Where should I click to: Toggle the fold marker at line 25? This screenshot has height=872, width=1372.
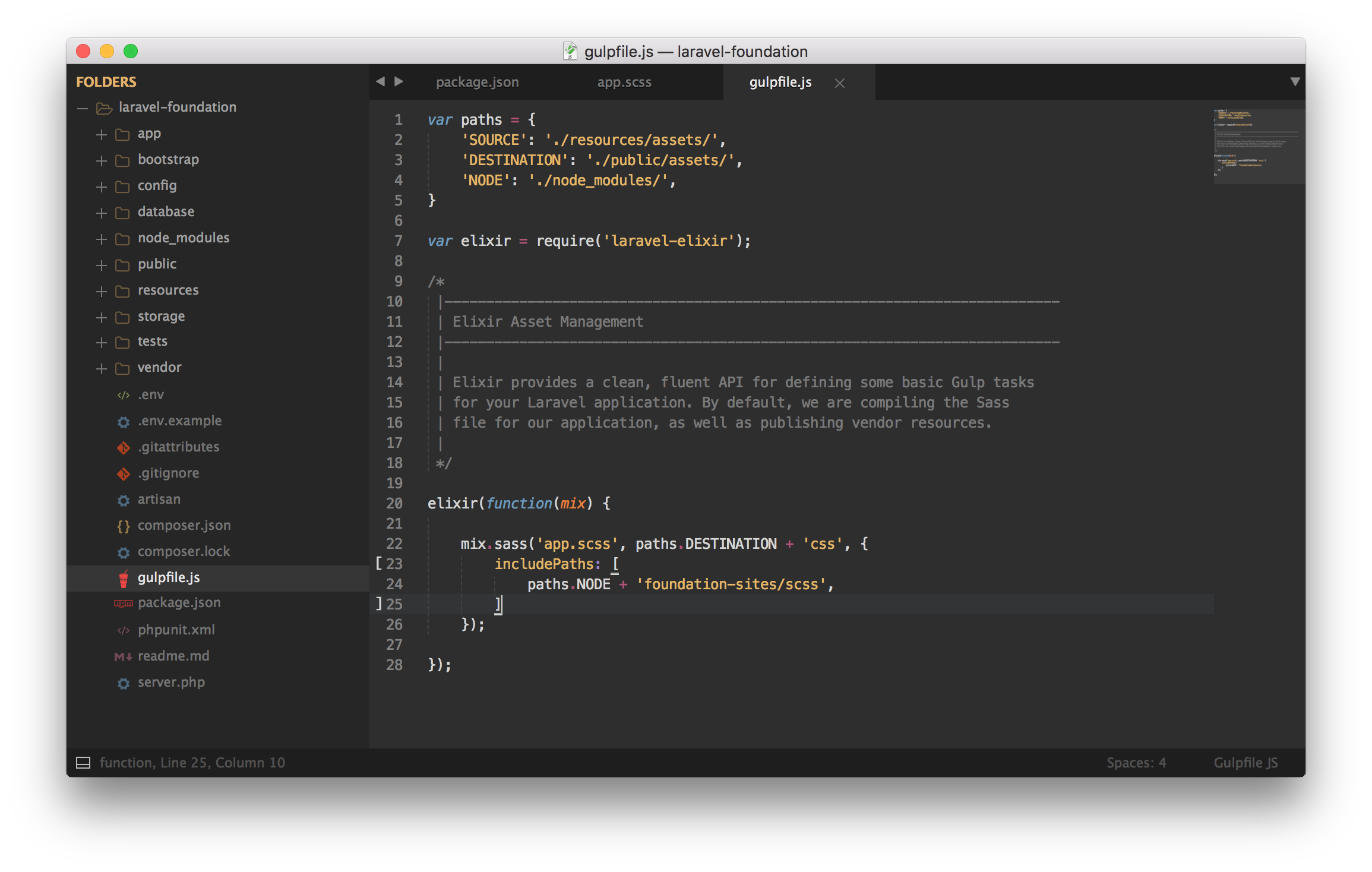(378, 604)
